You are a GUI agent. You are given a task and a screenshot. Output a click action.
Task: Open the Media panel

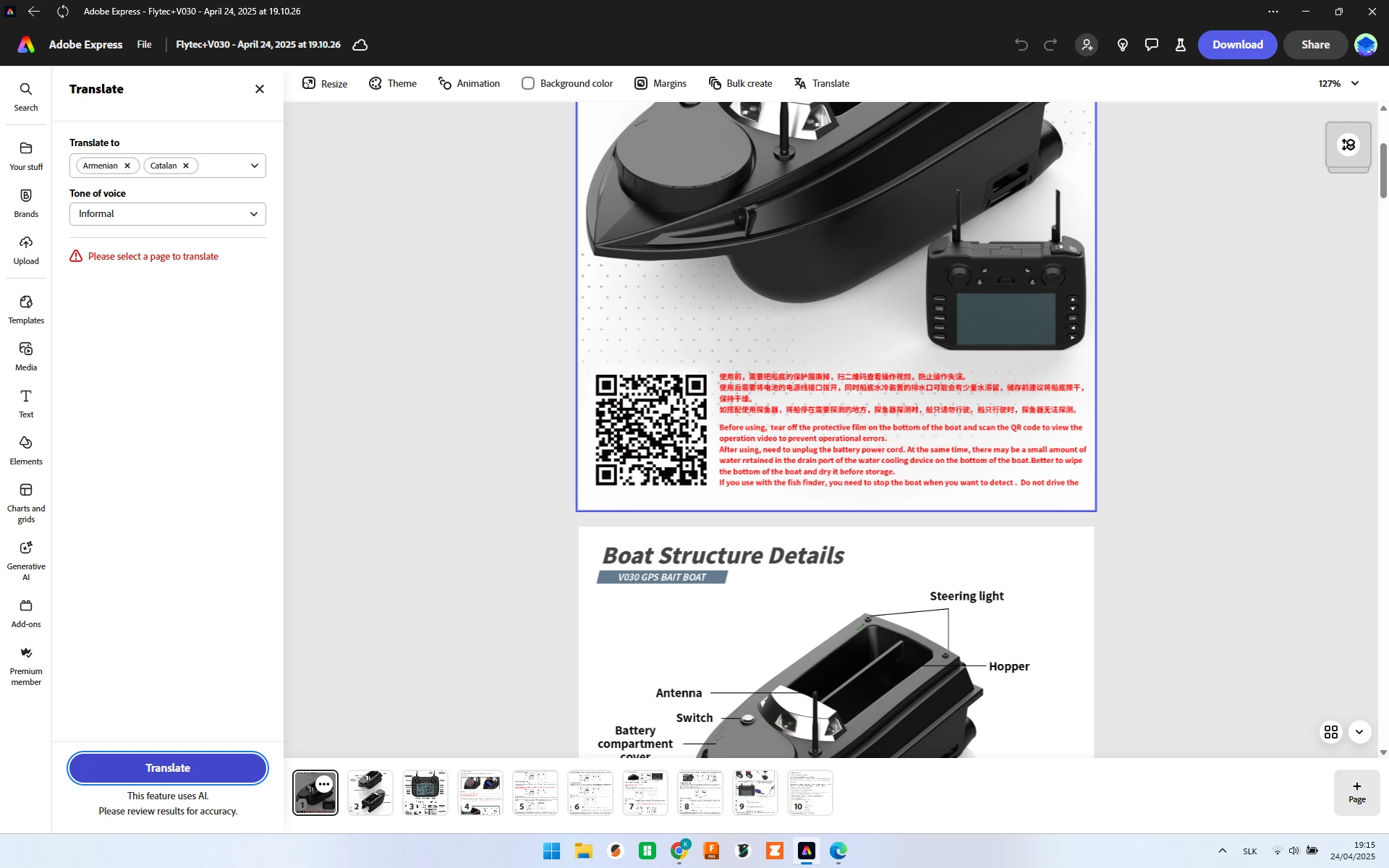point(26,356)
